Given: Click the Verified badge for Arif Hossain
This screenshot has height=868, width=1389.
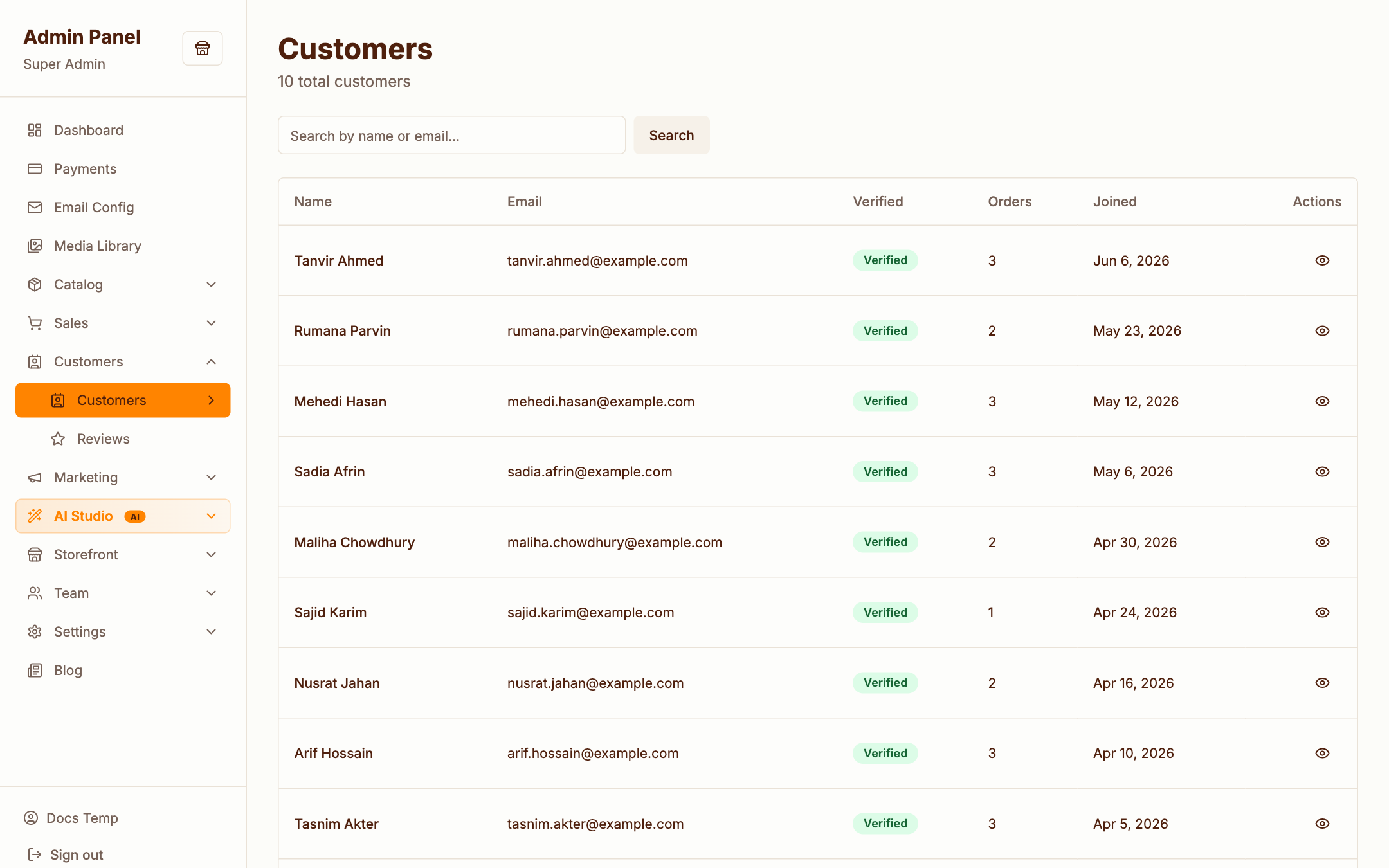Looking at the screenshot, I should click(x=885, y=754).
